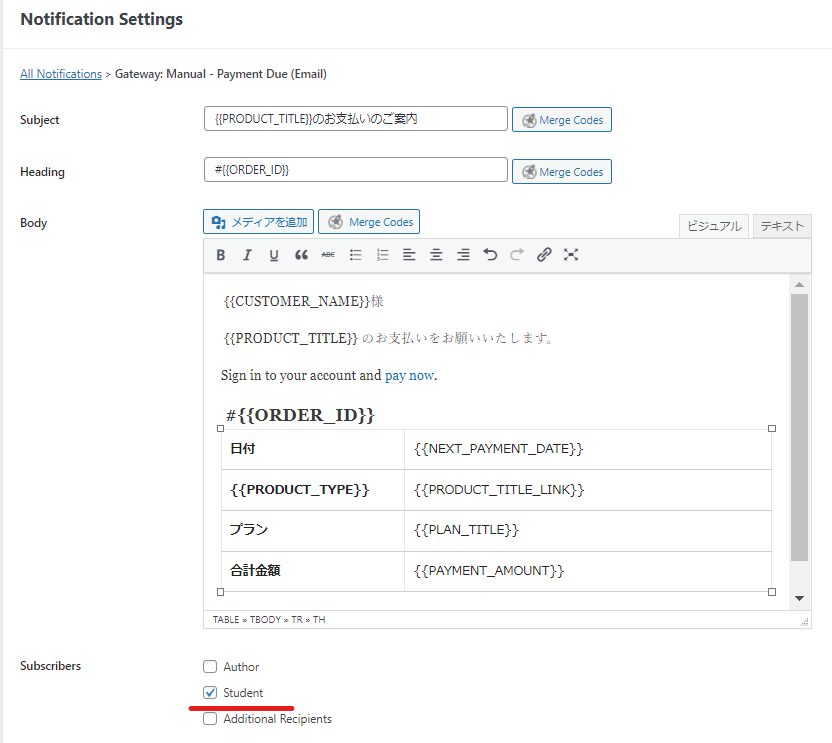Undo the last editor change
This screenshot has height=743, width=832.
pyautogui.click(x=490, y=255)
